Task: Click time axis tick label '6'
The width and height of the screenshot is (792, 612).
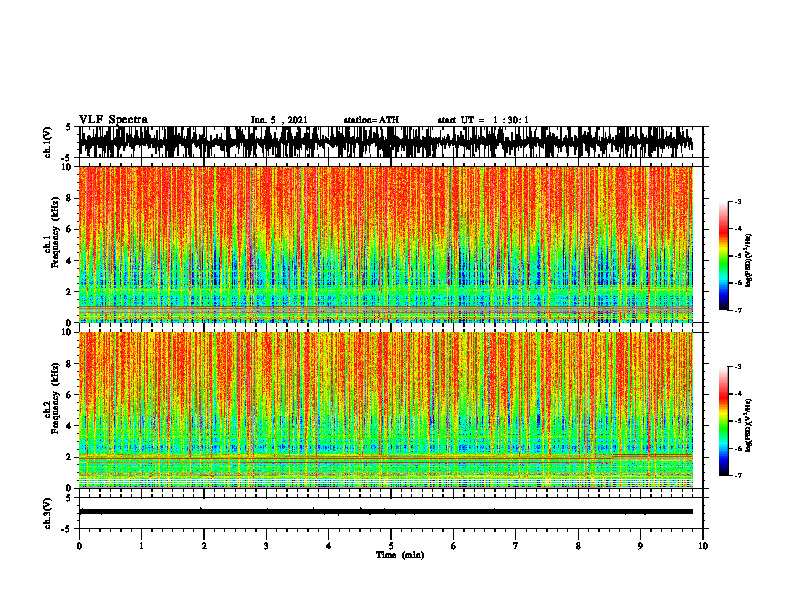Action: 454,546
